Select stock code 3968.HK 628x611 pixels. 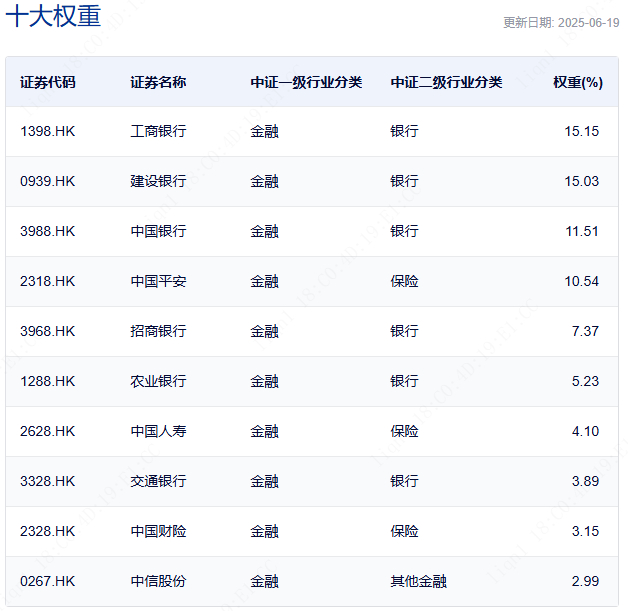(48, 332)
